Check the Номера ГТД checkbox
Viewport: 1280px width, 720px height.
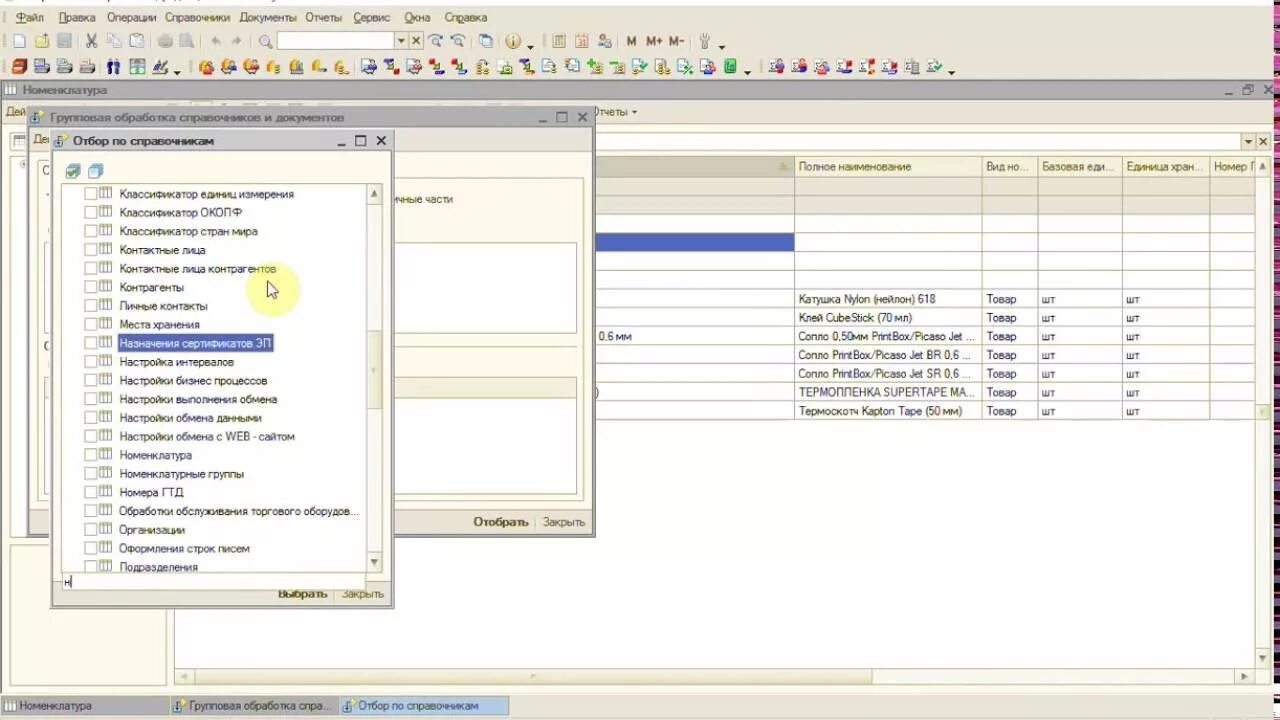point(91,492)
